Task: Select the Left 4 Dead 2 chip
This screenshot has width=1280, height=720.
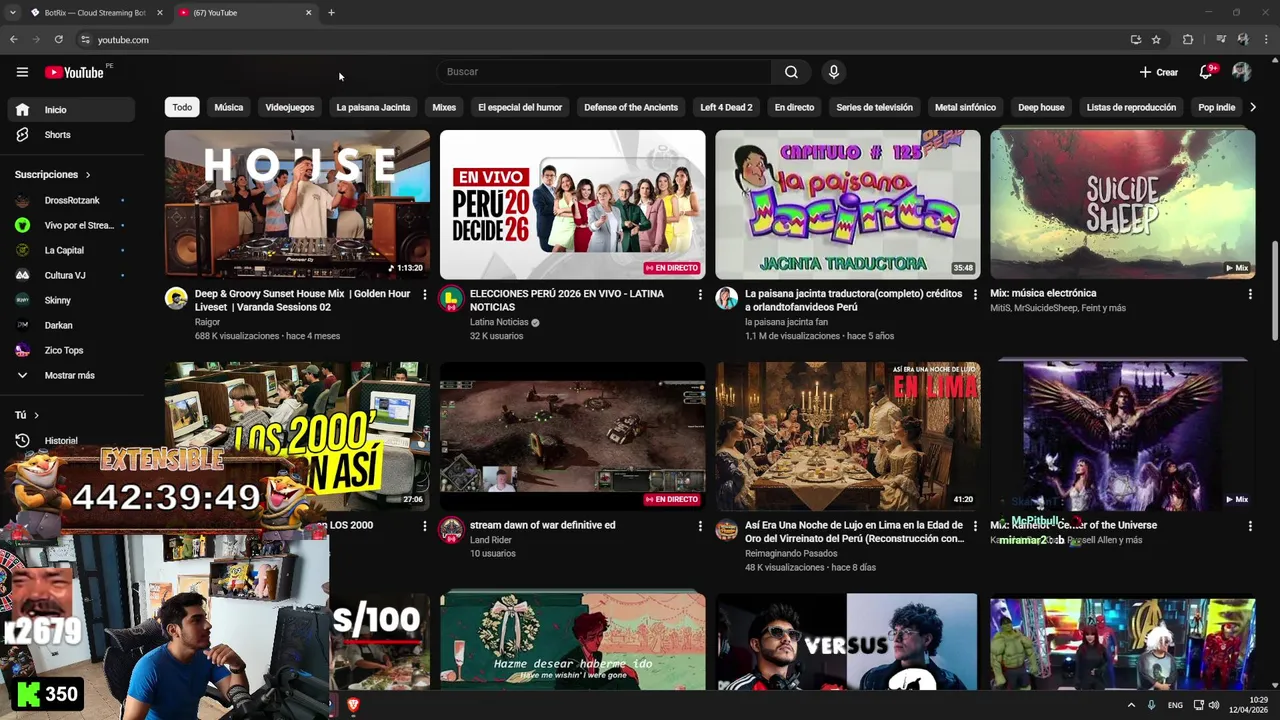Action: pyautogui.click(x=726, y=107)
